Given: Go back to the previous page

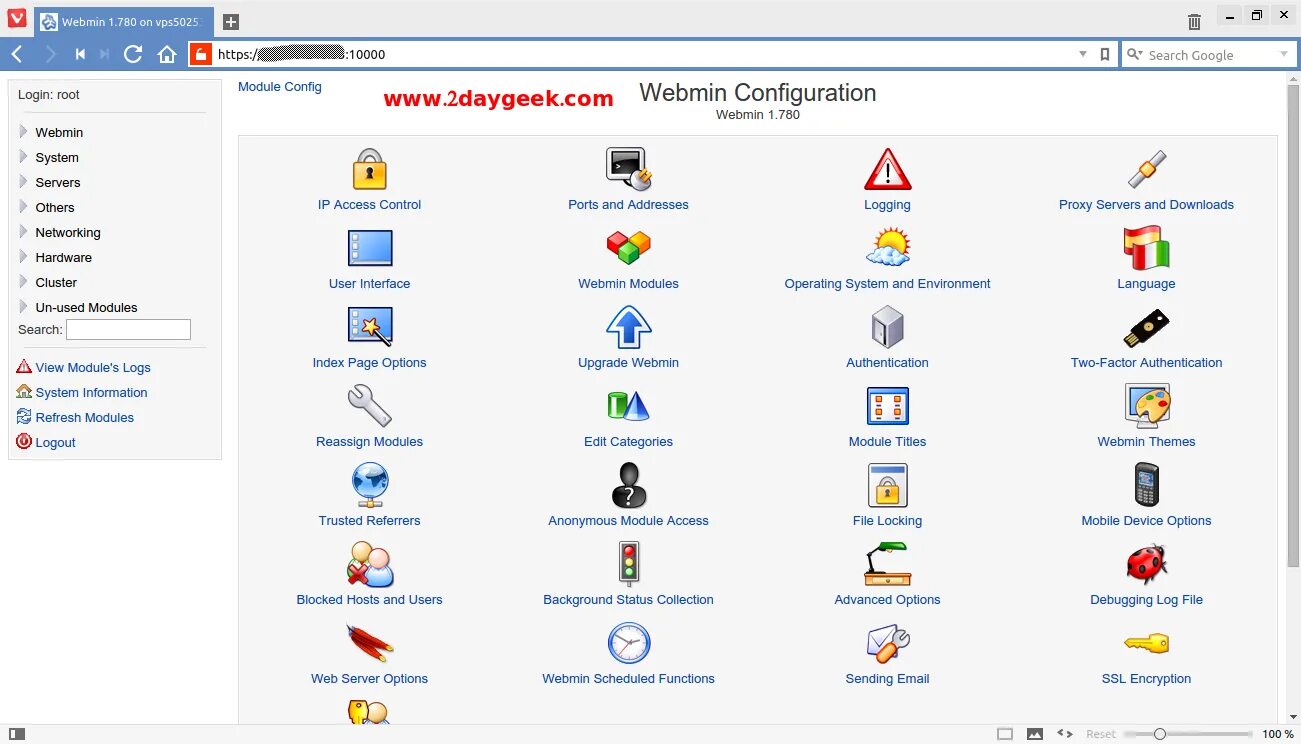Looking at the screenshot, I should (18, 54).
